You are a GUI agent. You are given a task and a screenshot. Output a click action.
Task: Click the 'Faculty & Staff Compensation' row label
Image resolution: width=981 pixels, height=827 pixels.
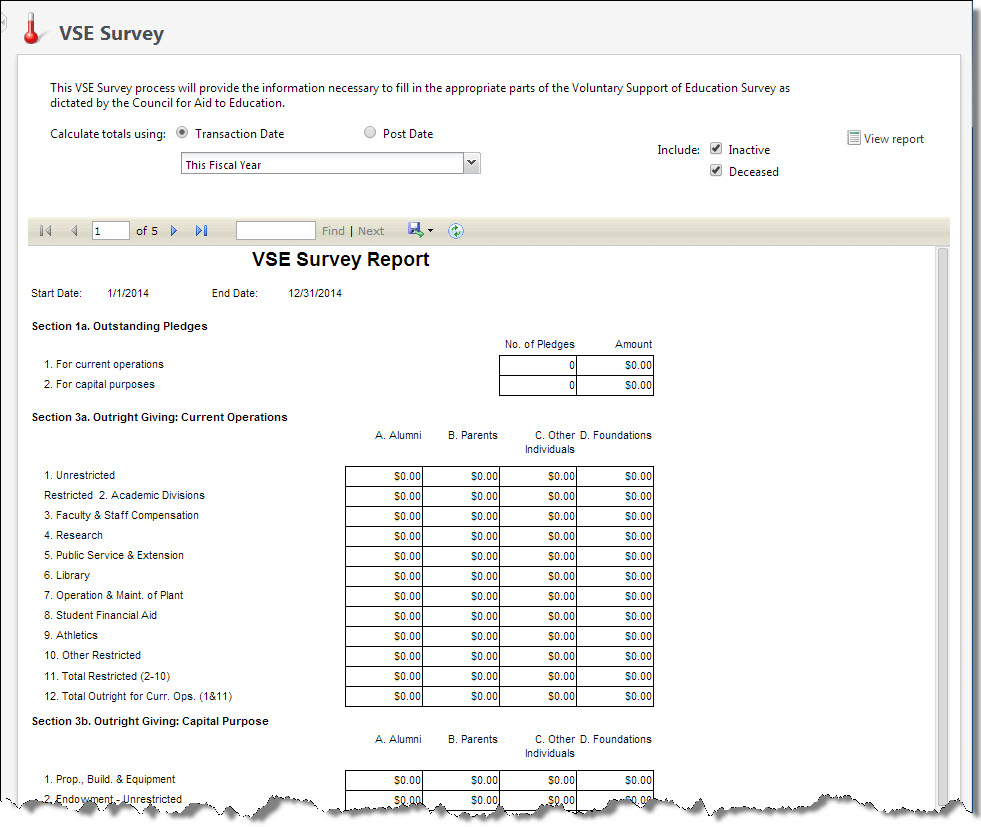121,515
